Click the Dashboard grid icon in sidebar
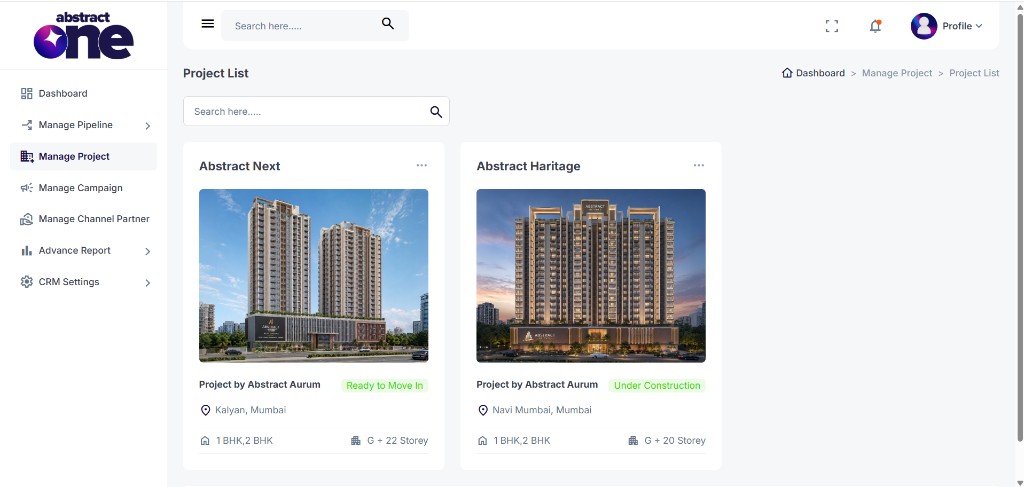This screenshot has height=487, width=1024. click(x=27, y=93)
